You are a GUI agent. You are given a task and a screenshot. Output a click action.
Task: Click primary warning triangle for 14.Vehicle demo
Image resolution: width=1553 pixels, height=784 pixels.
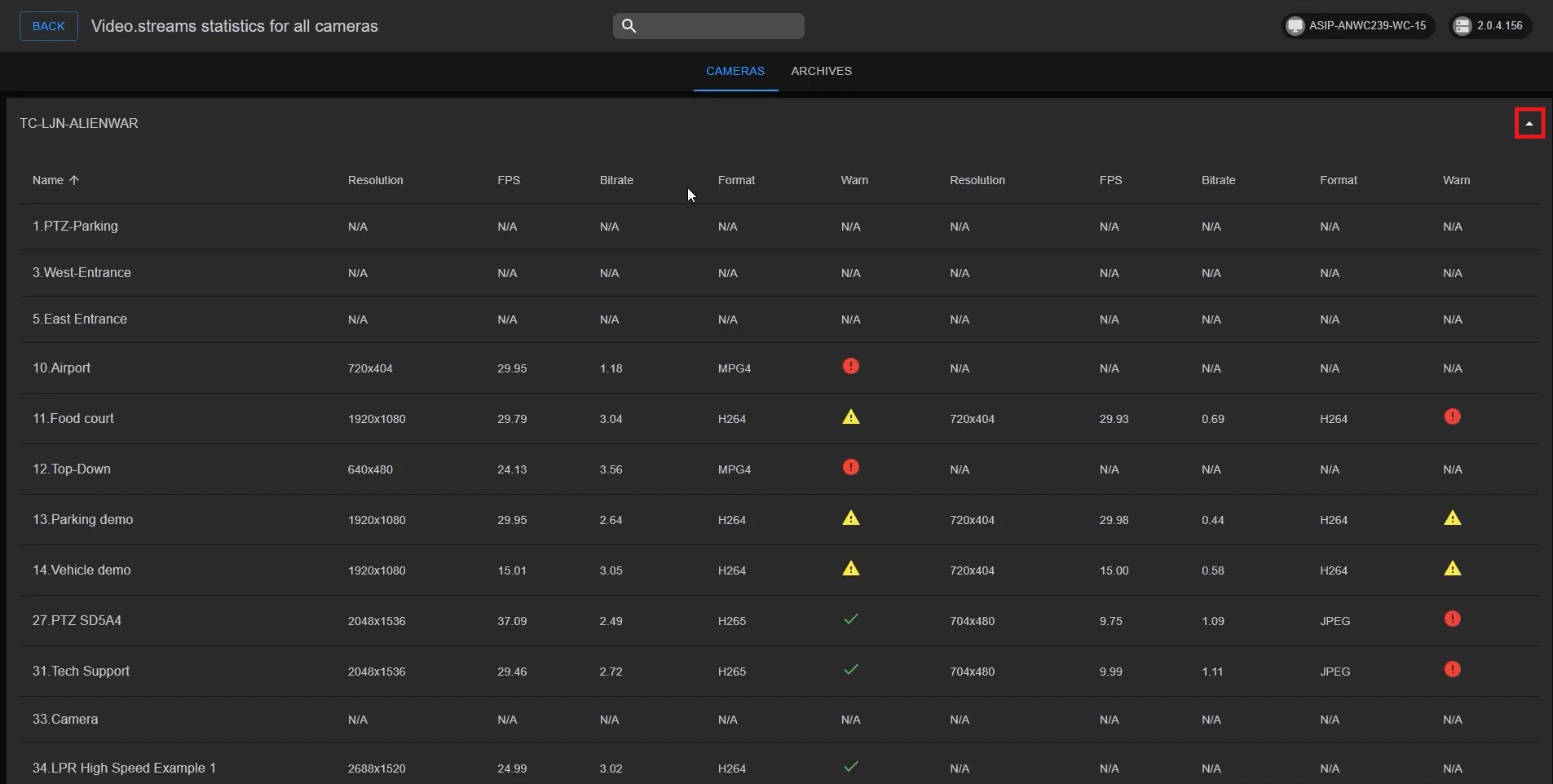pyautogui.click(x=850, y=569)
